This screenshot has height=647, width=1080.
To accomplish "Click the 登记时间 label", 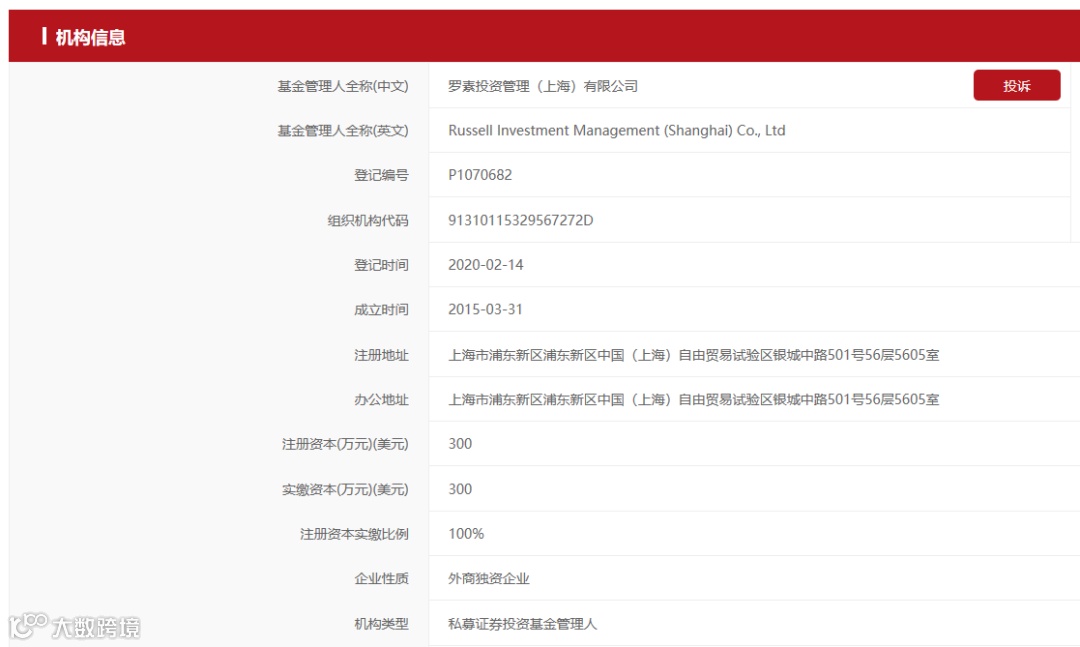I will point(382,265).
